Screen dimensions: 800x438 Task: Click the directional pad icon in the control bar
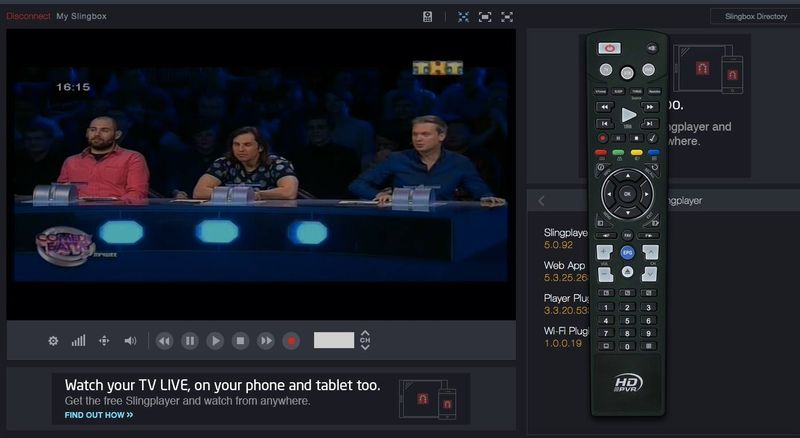(104, 341)
